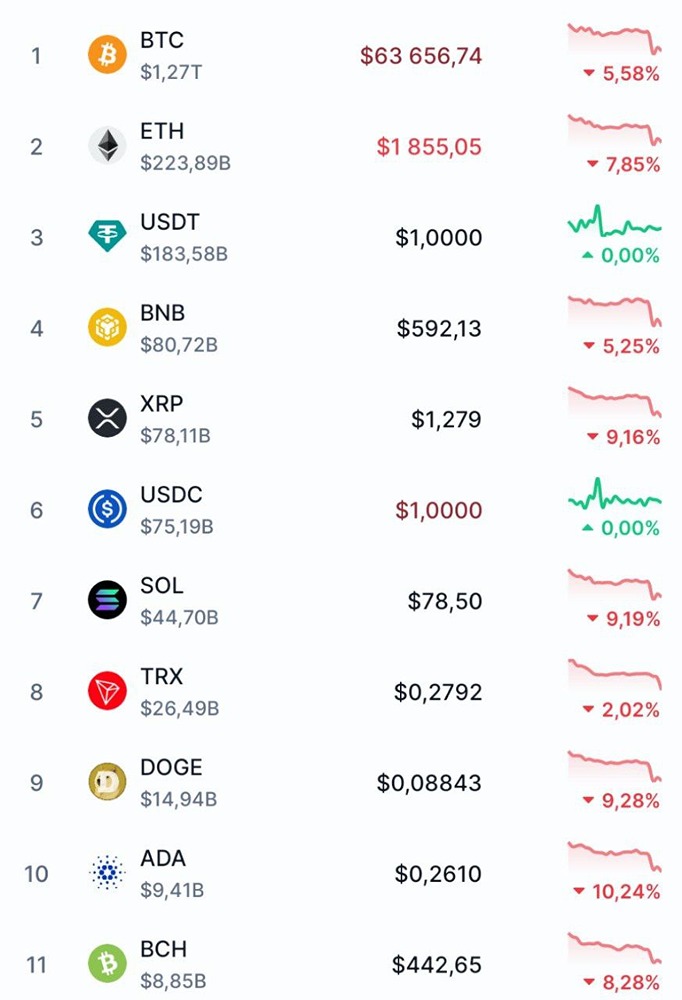Tap the Ethereum ETH diamond icon
The width and height of the screenshot is (682, 1000).
coord(107,146)
